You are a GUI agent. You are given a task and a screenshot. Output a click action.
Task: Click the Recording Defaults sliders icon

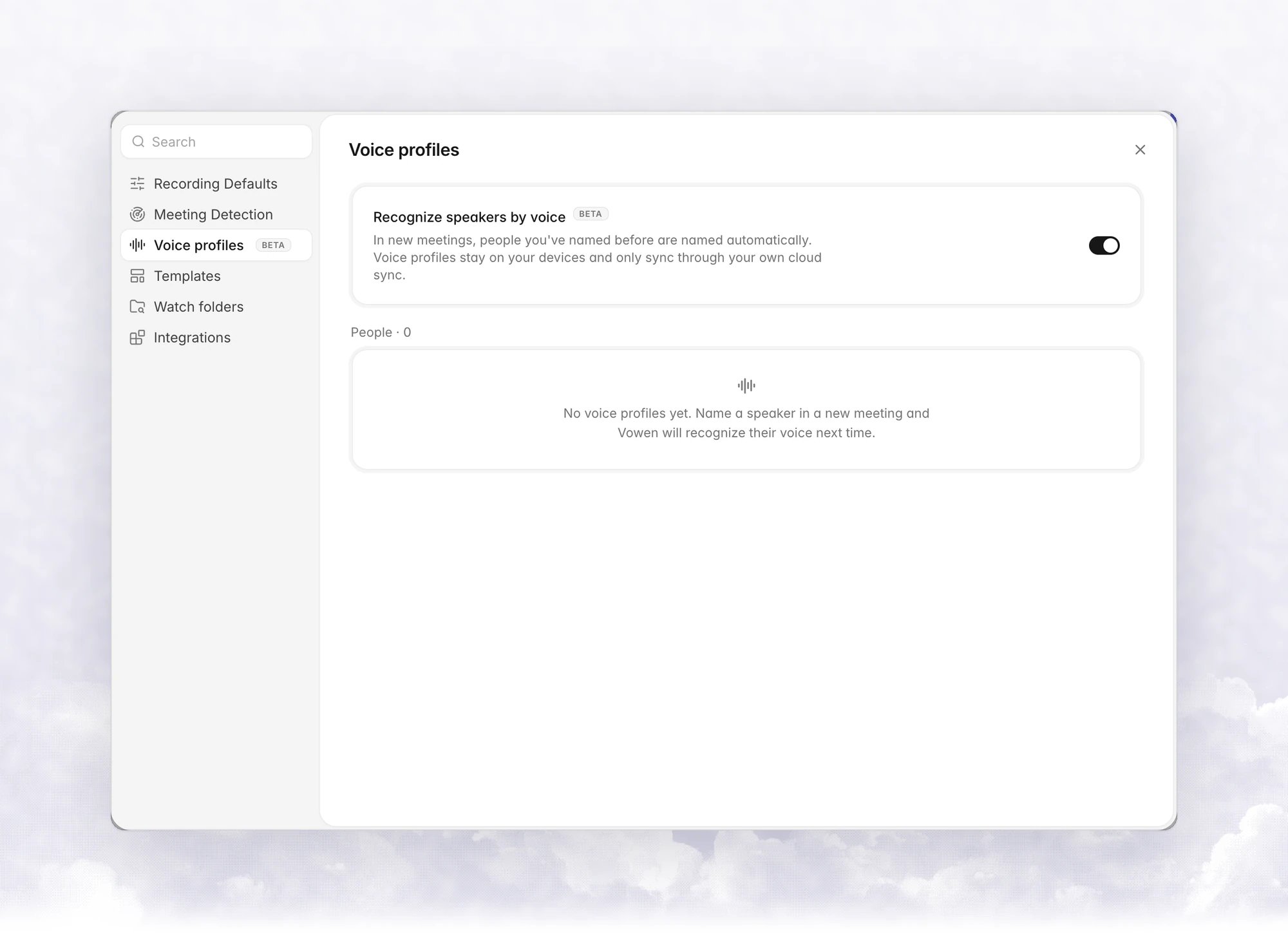pyautogui.click(x=137, y=184)
